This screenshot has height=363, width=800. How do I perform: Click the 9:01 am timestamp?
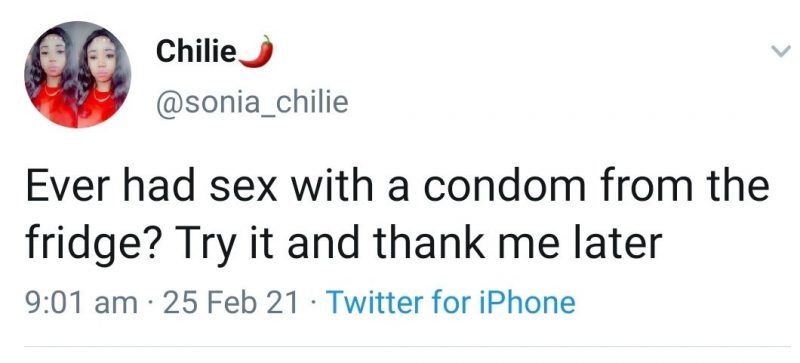(x=82, y=302)
